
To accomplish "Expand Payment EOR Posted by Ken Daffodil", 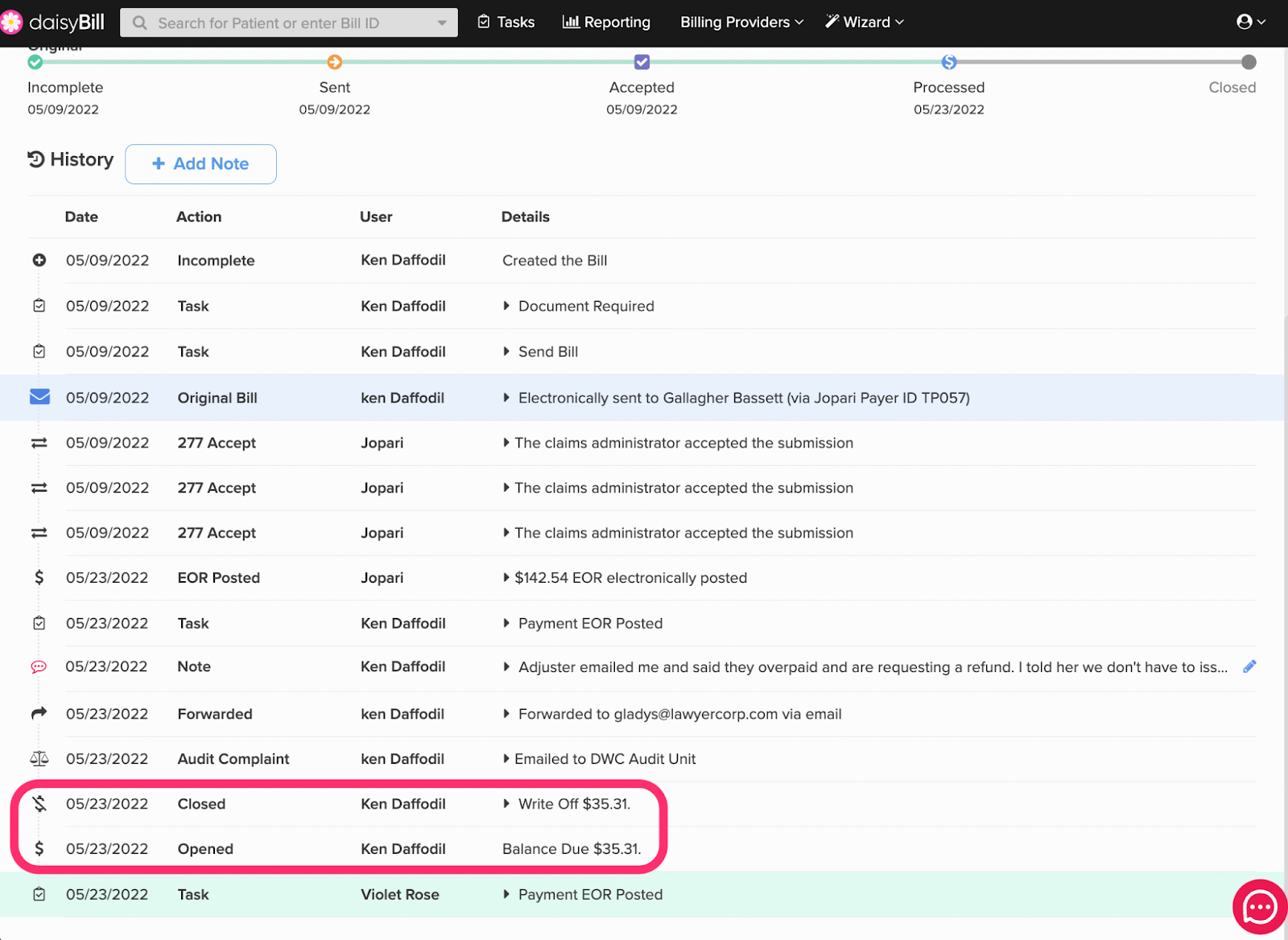I will (x=506, y=623).
